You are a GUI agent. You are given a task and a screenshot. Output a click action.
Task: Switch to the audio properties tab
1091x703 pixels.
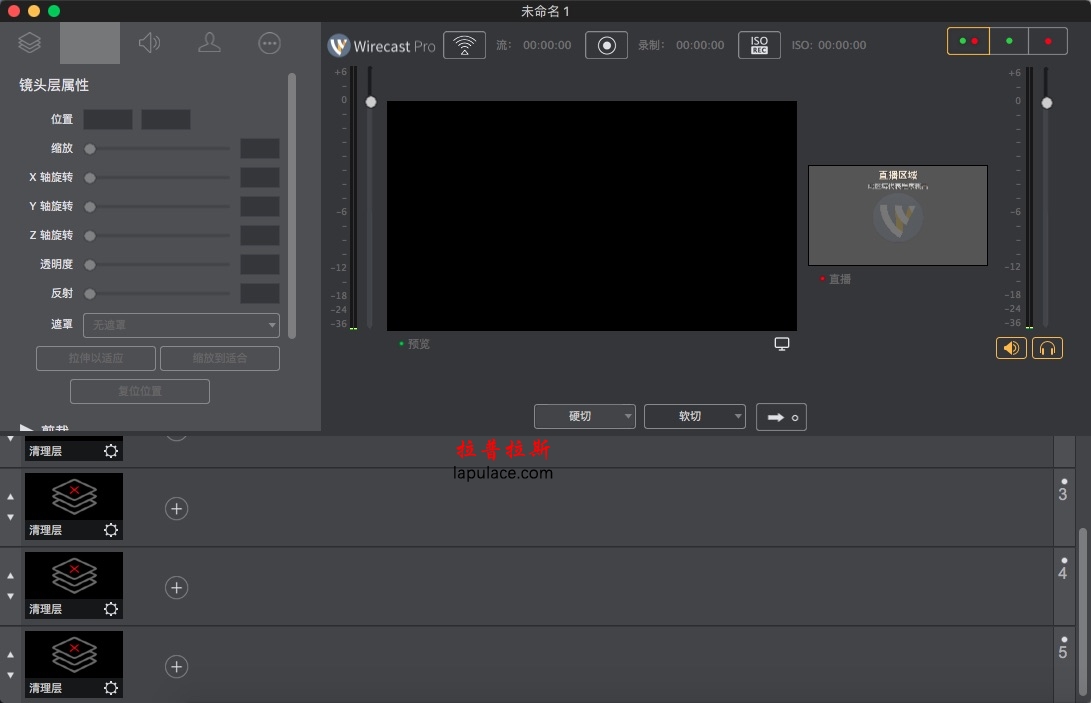tap(149, 43)
